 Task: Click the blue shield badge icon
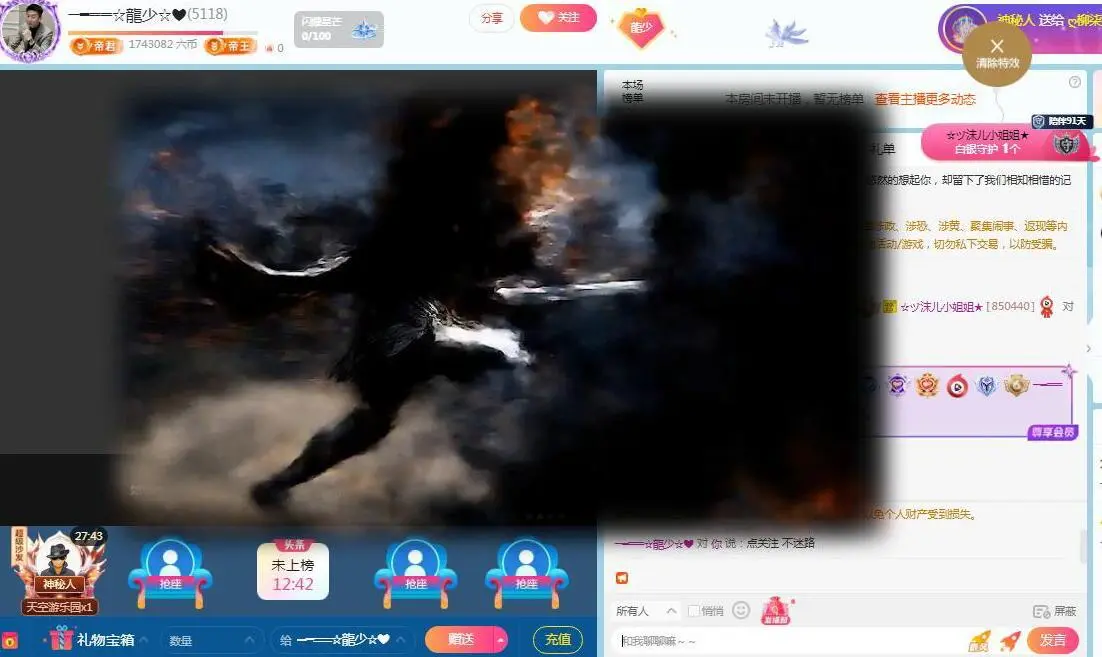point(986,385)
